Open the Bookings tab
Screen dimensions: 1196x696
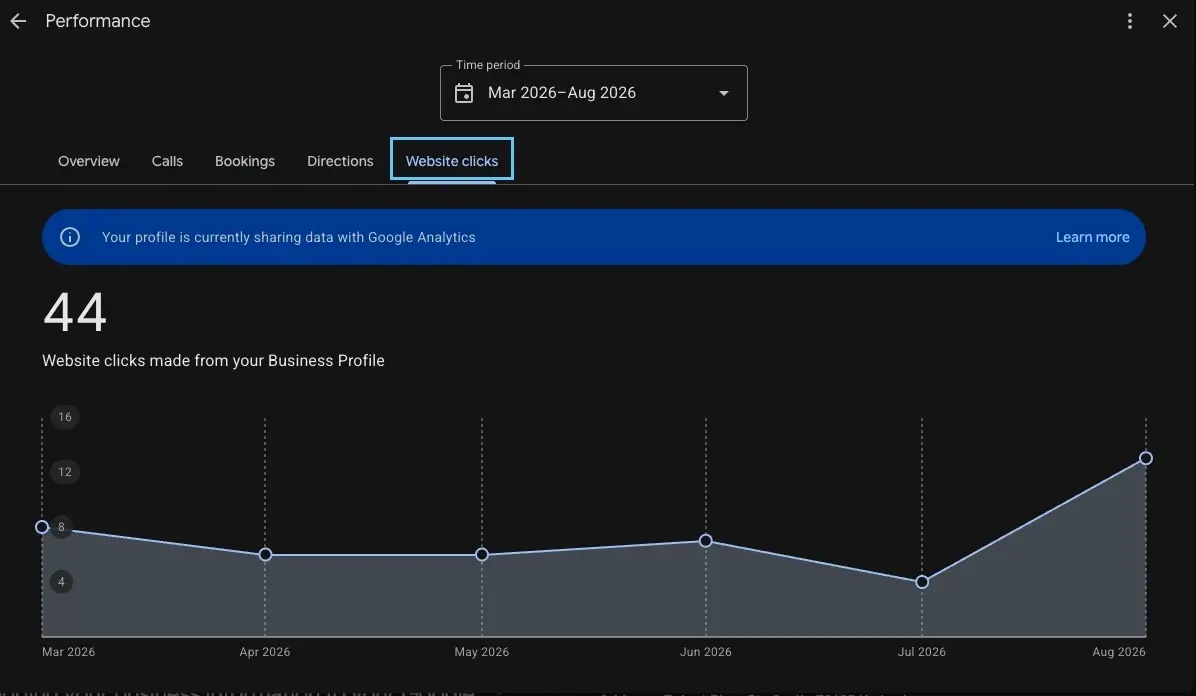tap(245, 161)
